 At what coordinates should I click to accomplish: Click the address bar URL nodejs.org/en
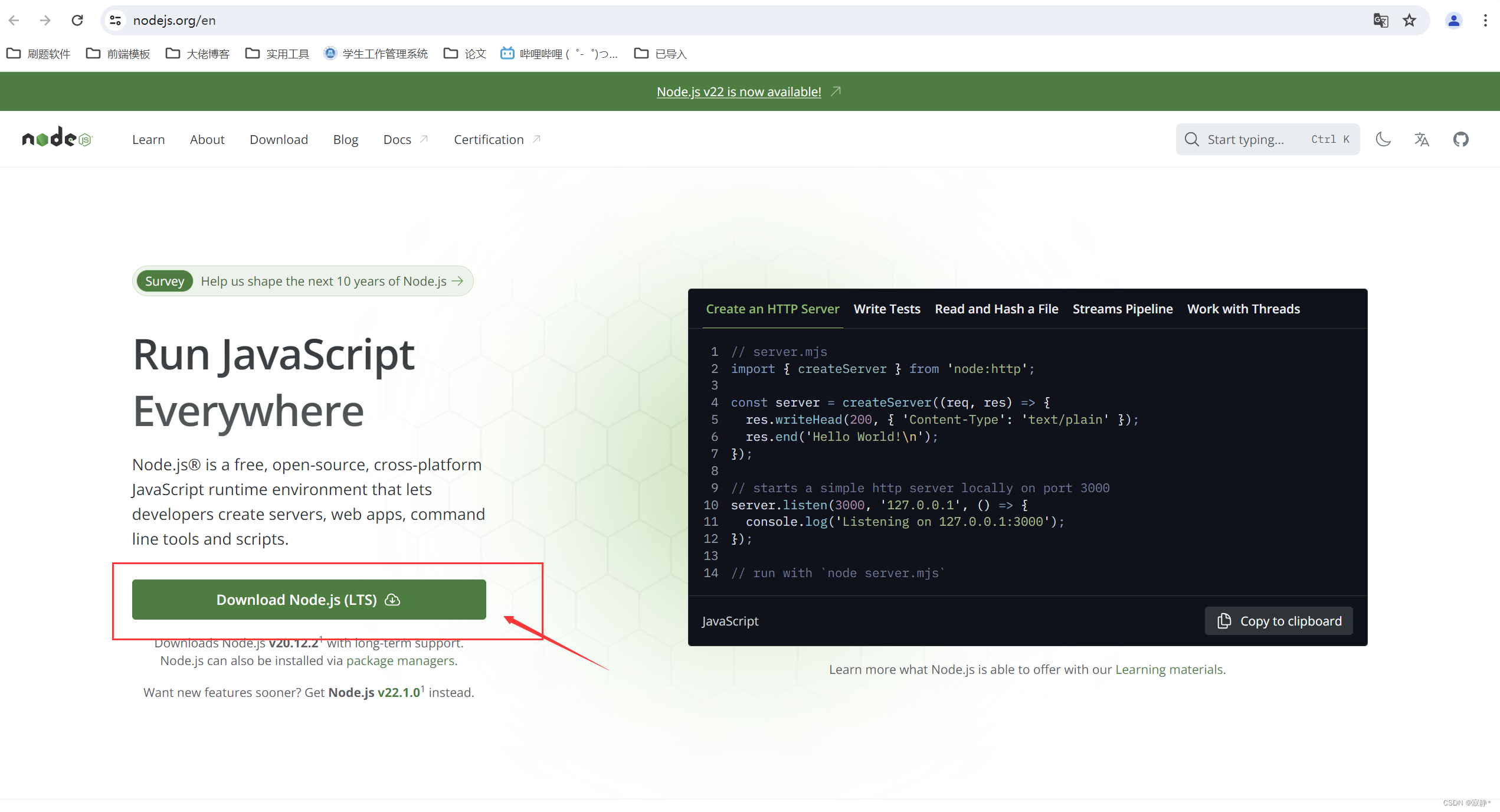(175, 20)
